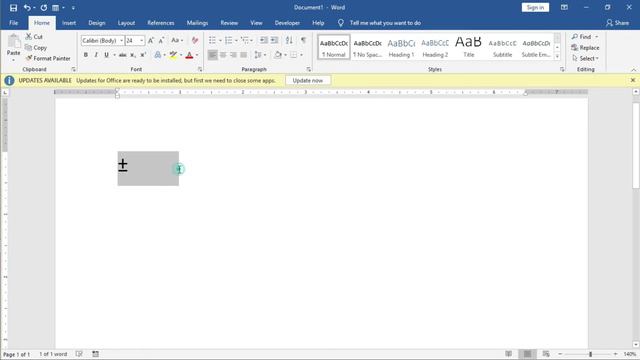640x360 pixels.
Task: Apply yellow text highlight color
Action: point(173,55)
